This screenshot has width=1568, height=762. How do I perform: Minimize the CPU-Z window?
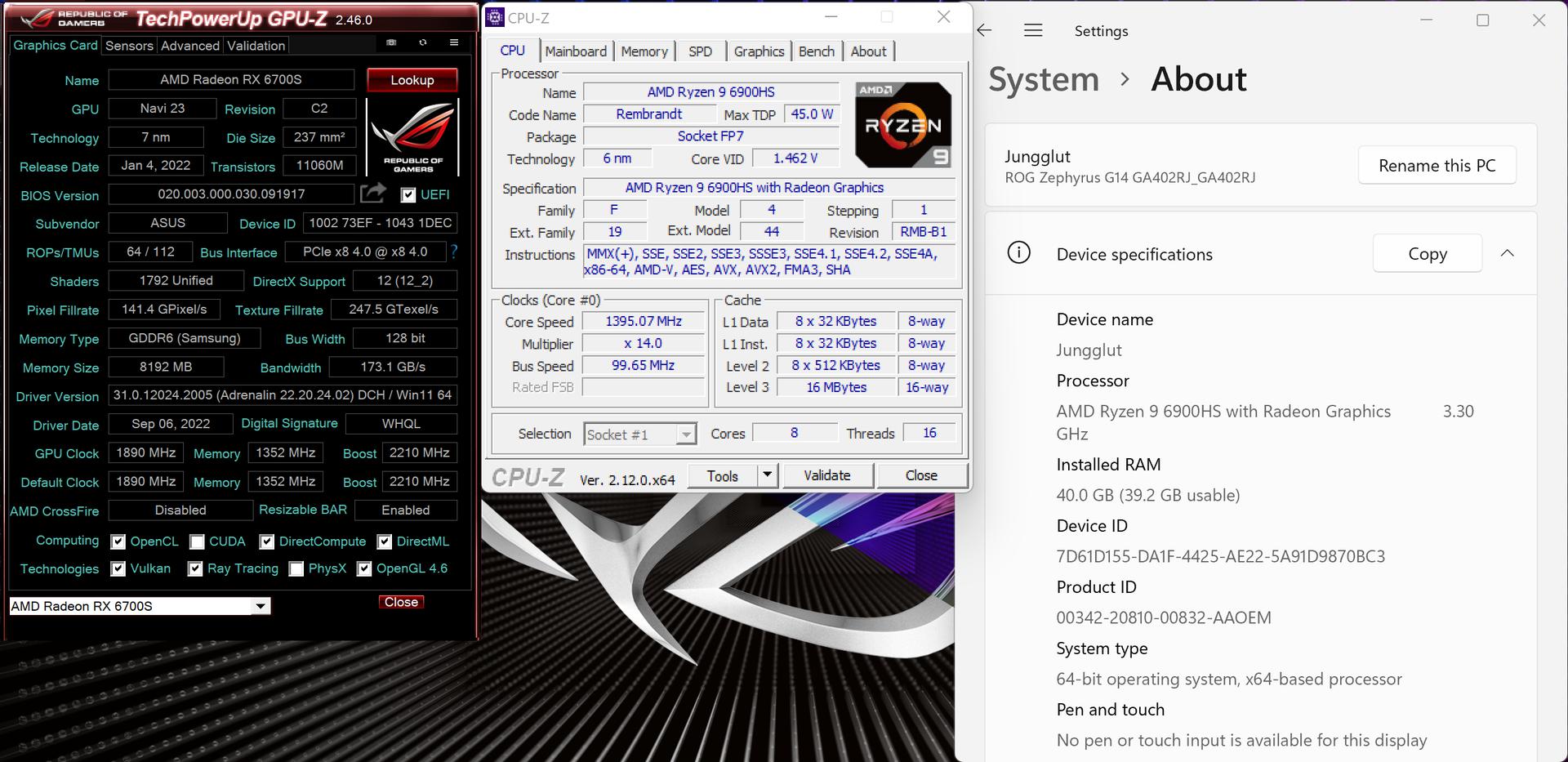[831, 17]
